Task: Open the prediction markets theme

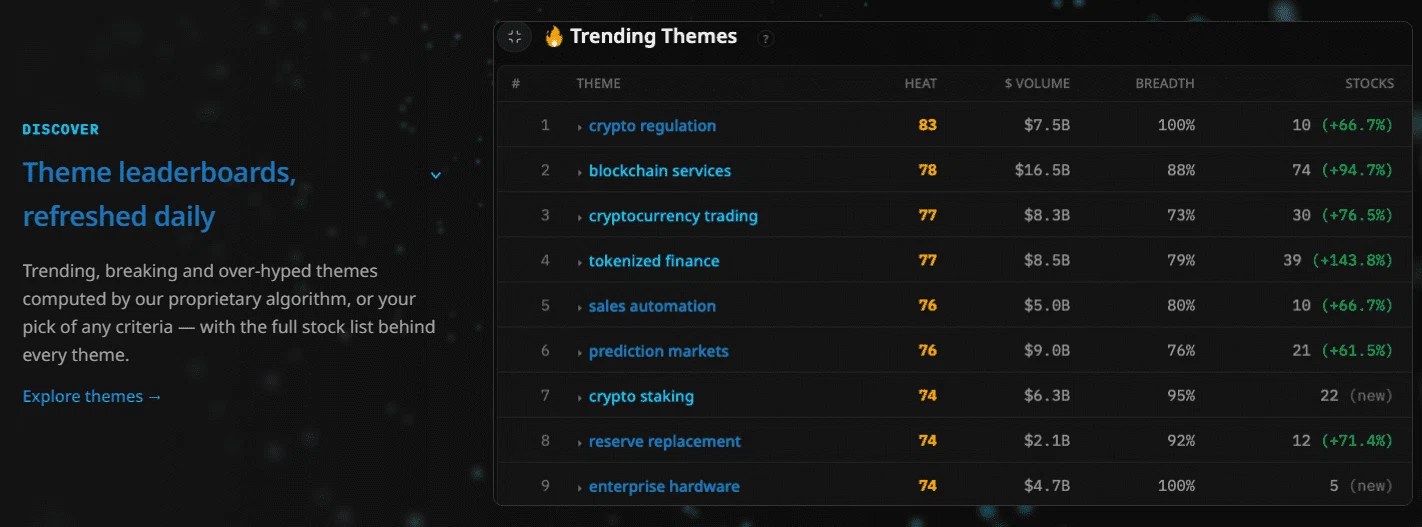Action: (659, 351)
